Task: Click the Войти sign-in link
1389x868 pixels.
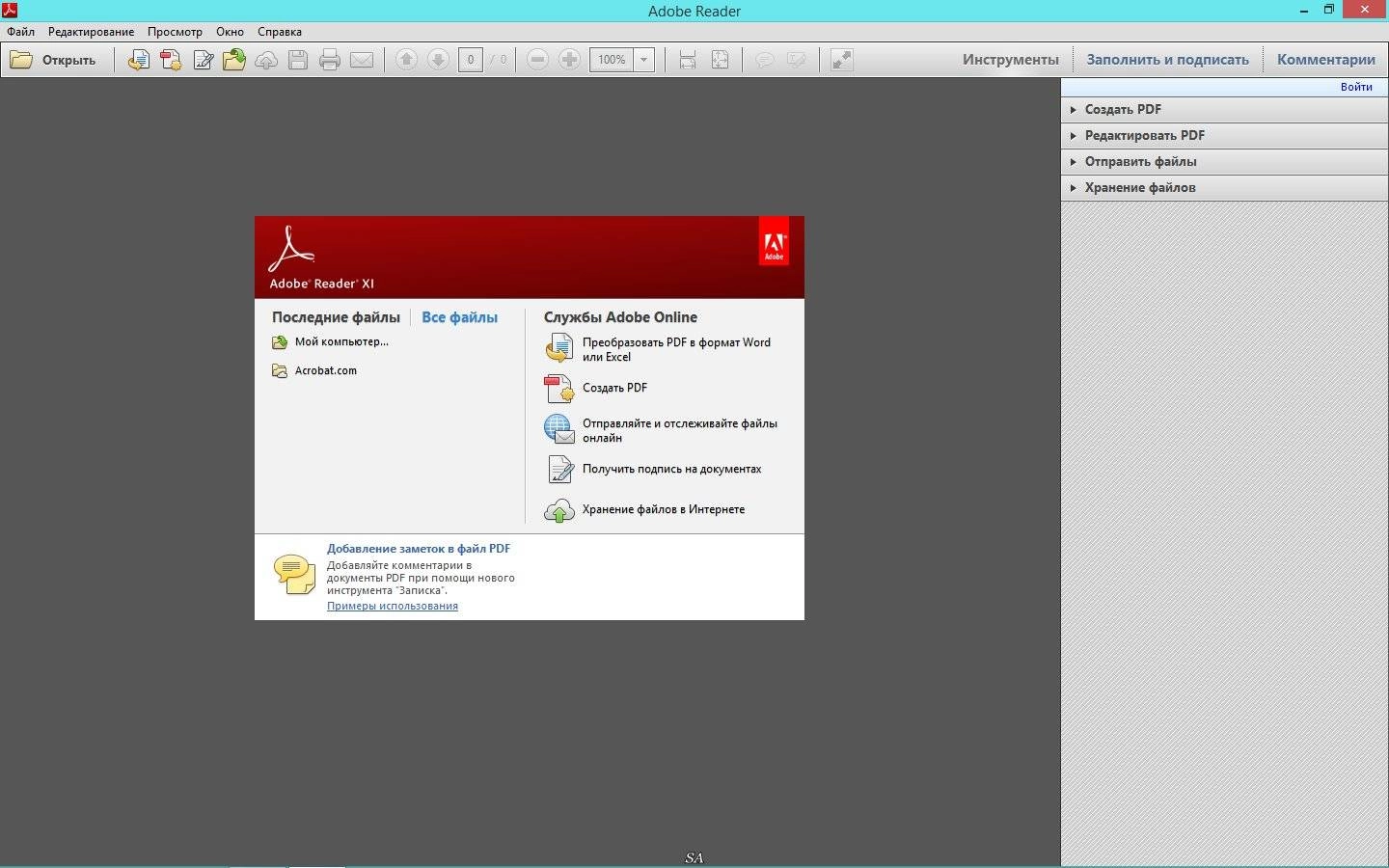Action: pos(1356,87)
